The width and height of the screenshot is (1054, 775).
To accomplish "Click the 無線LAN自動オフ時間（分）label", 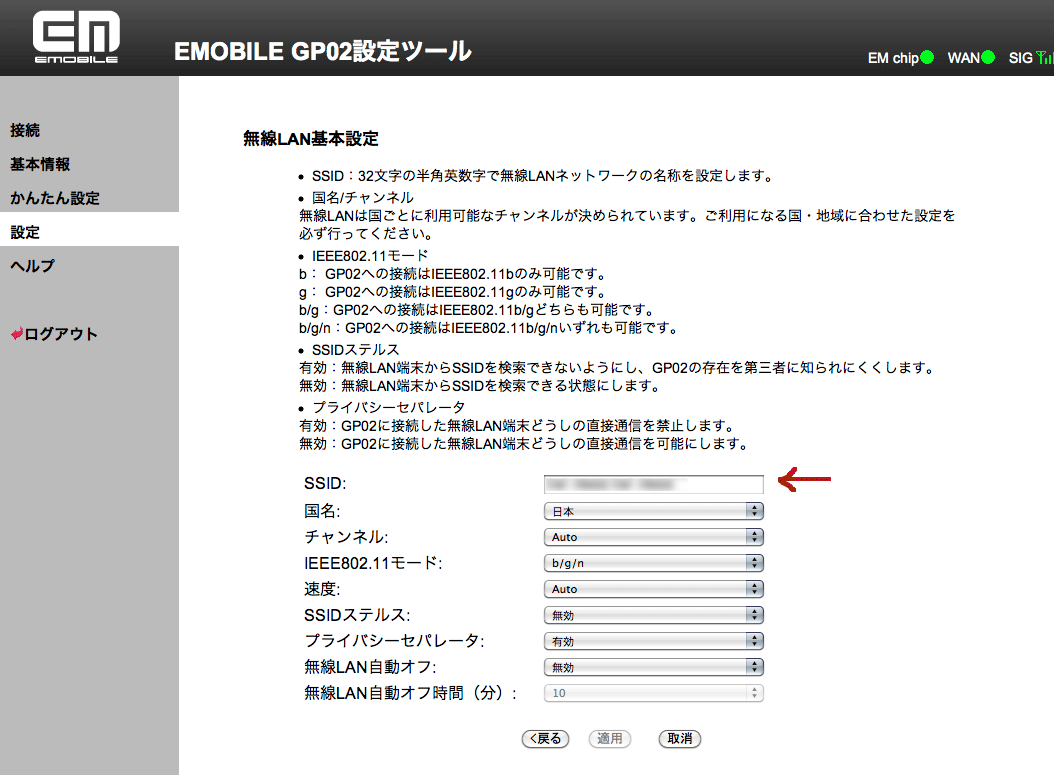I will click(x=410, y=693).
